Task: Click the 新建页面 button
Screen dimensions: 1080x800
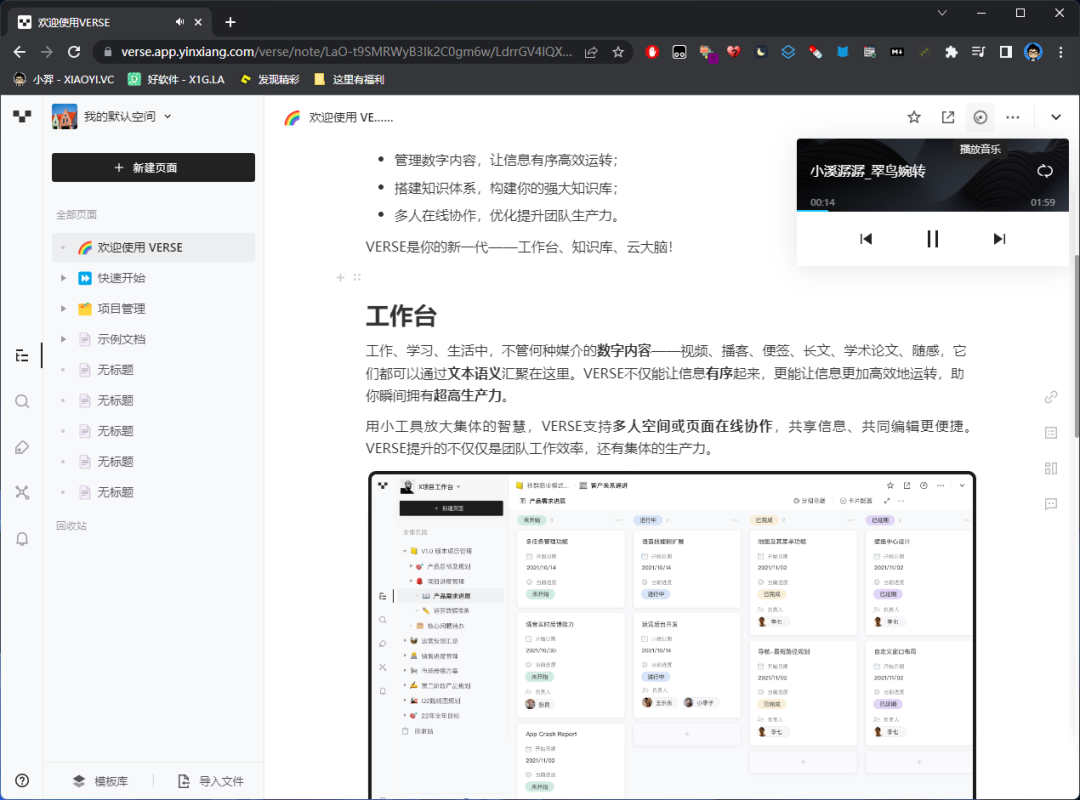Action: [x=153, y=168]
